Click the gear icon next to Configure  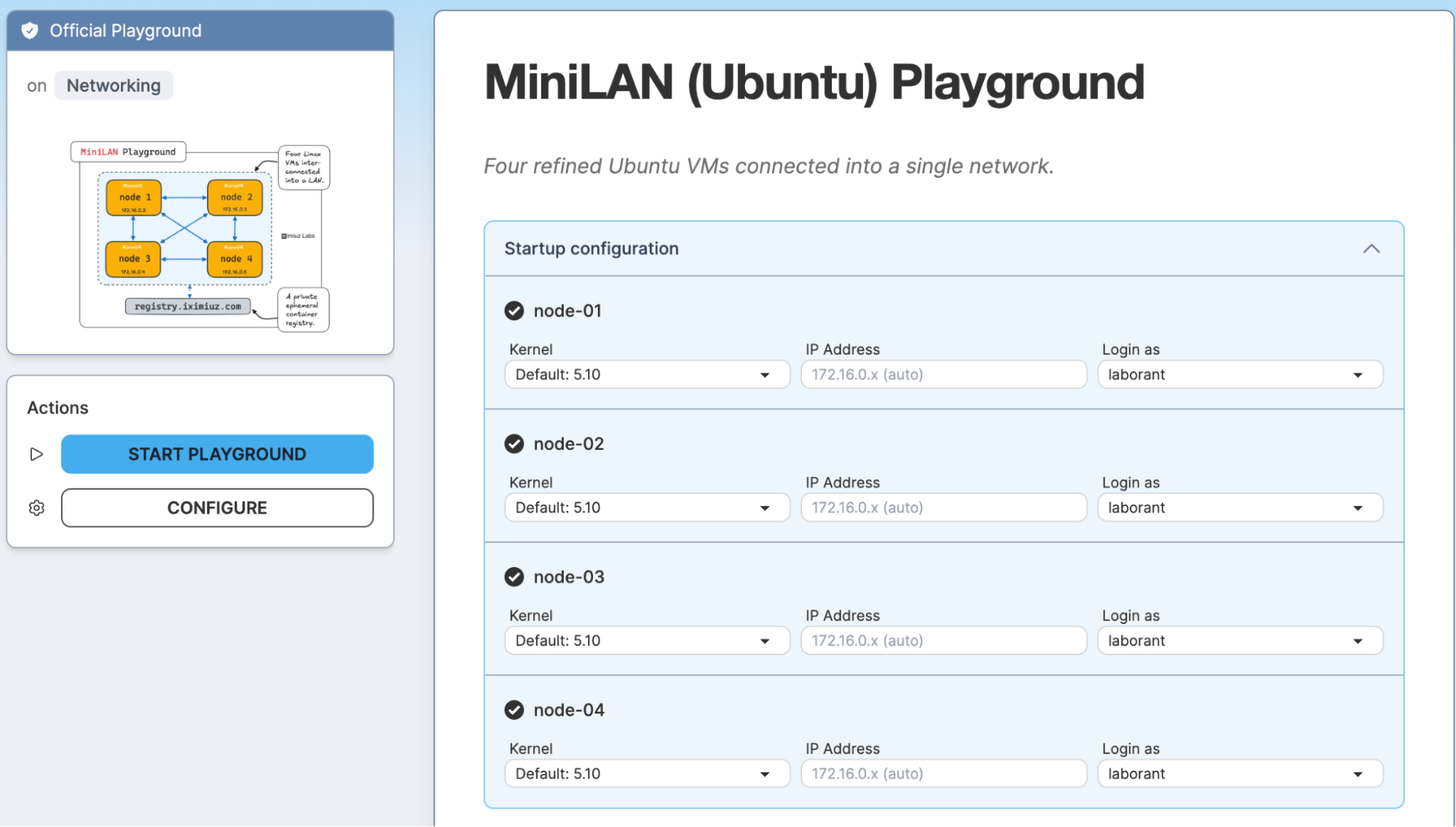click(x=36, y=508)
